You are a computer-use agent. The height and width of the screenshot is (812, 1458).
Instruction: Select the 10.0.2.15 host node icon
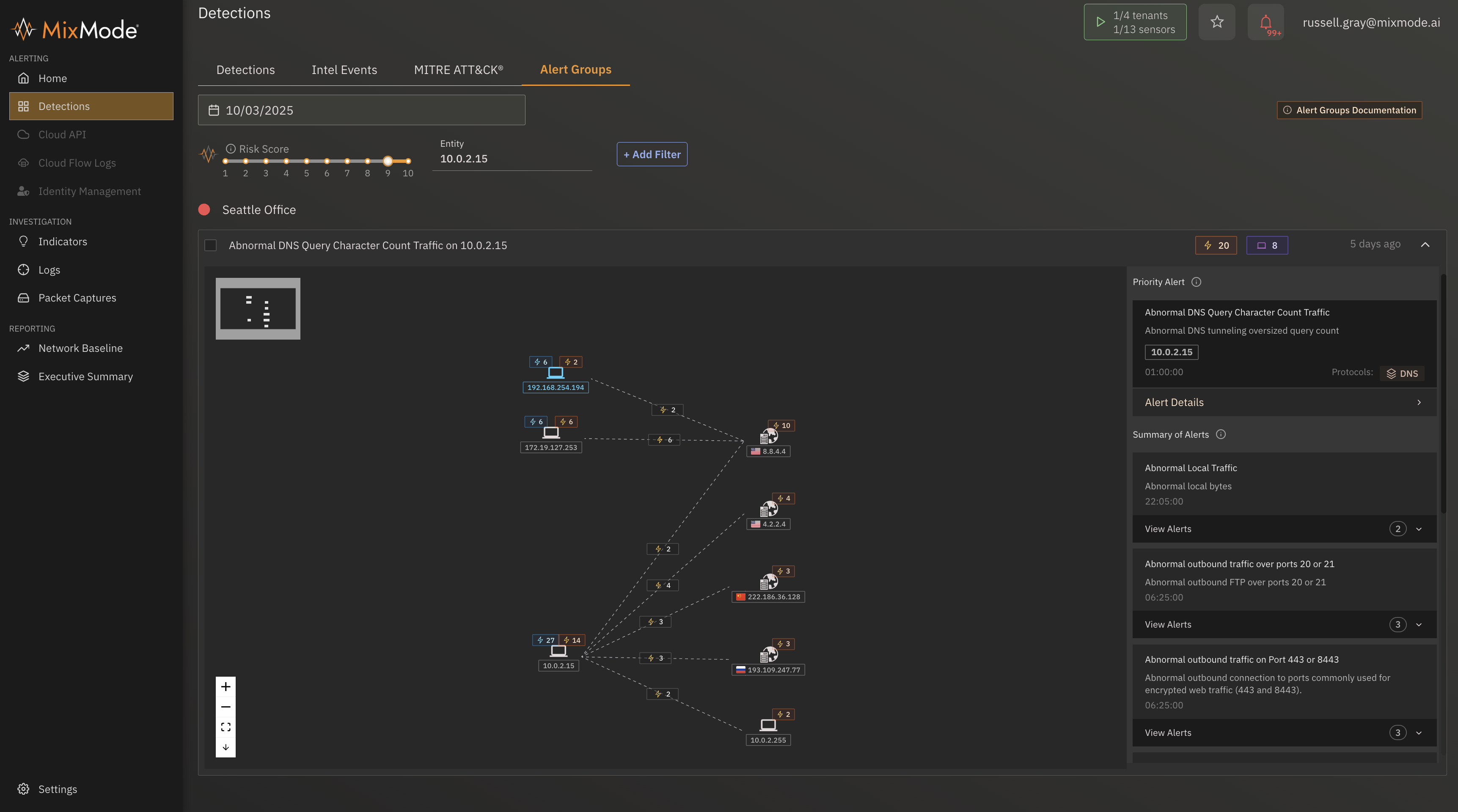pyautogui.click(x=558, y=652)
